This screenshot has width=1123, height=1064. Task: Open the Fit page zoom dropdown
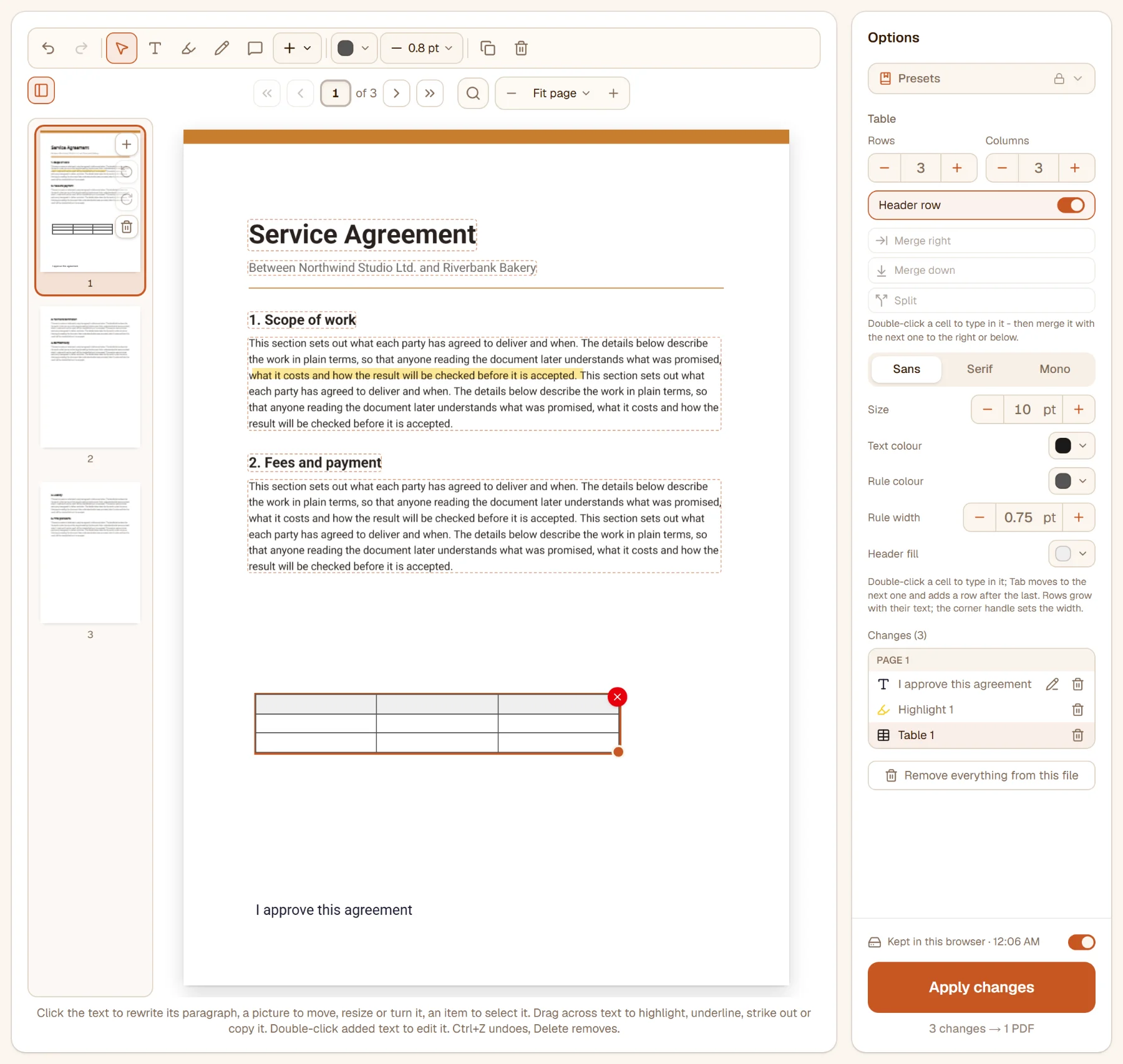tap(561, 93)
